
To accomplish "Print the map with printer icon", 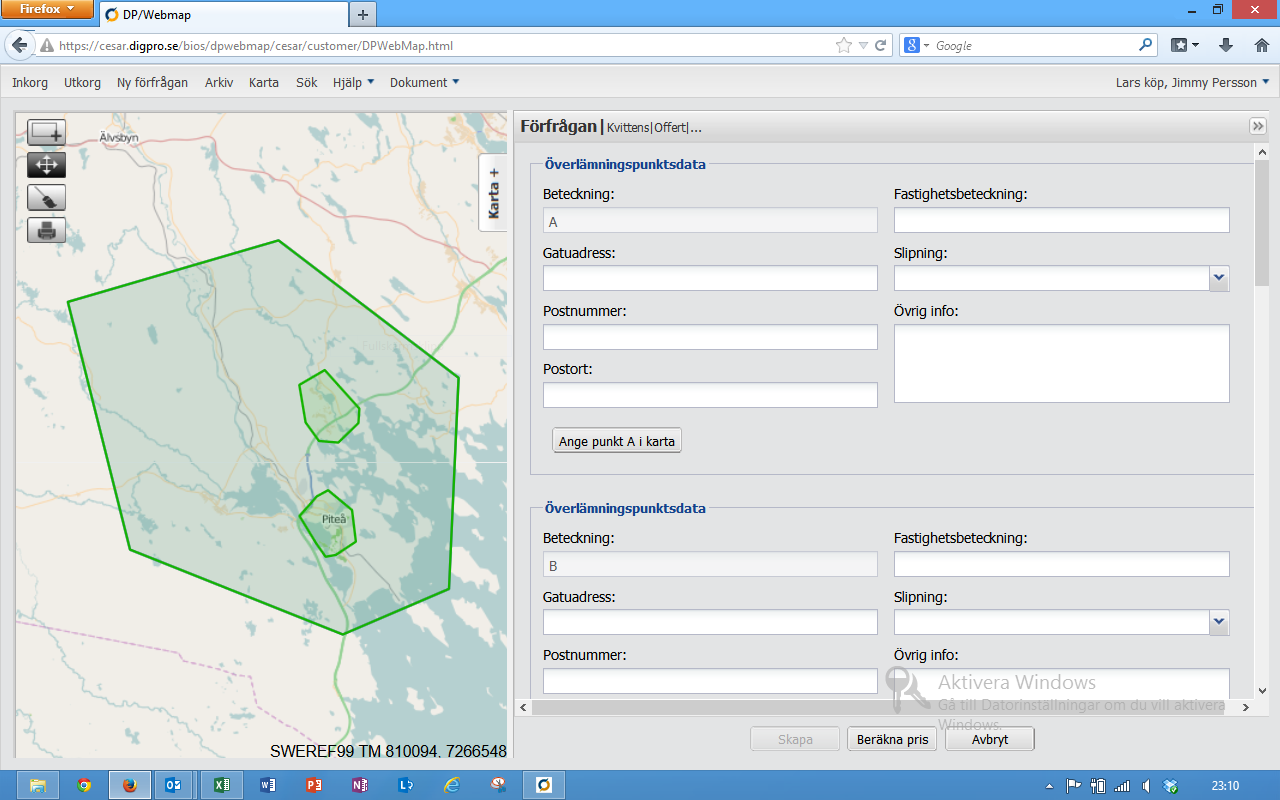I will 46,230.
